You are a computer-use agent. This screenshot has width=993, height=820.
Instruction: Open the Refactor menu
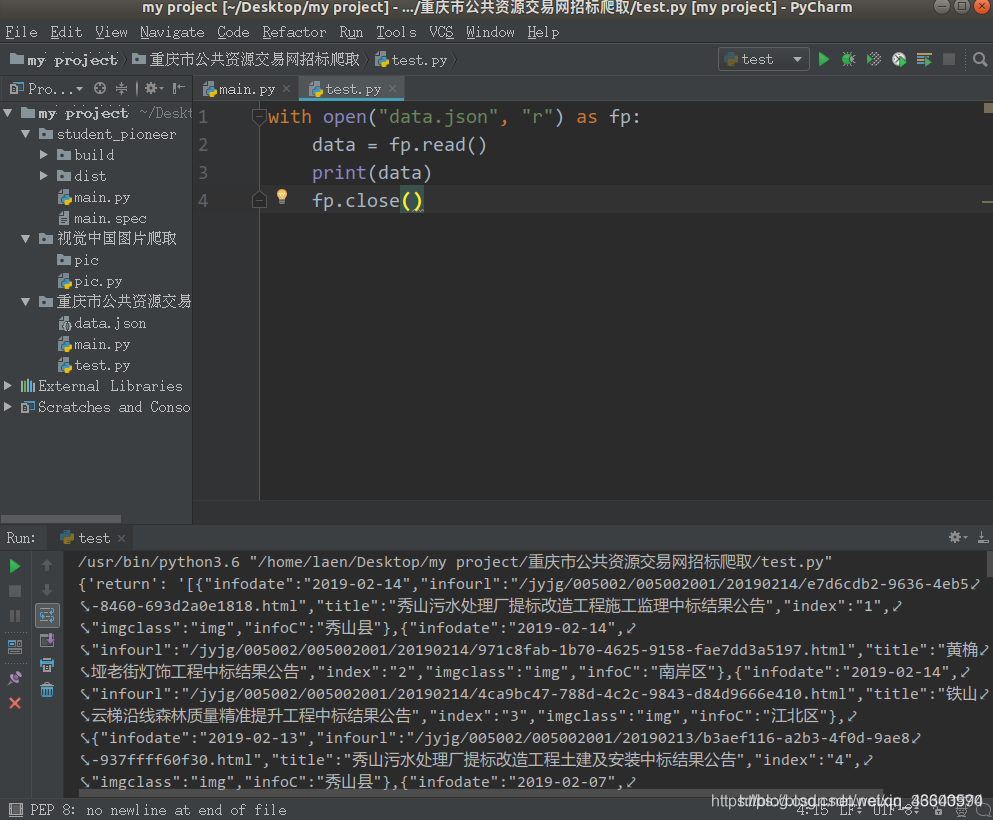click(294, 32)
